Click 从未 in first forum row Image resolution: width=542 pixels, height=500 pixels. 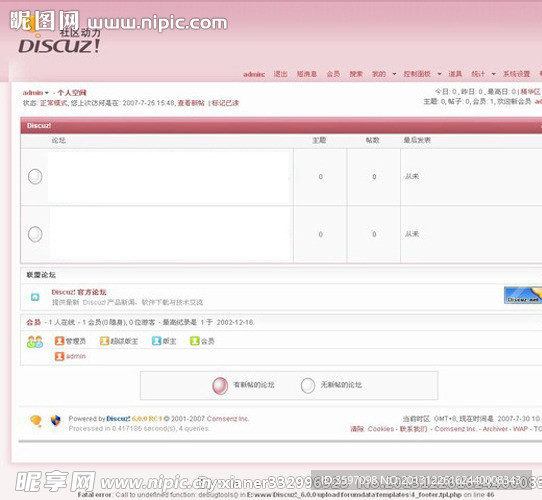click(x=412, y=177)
